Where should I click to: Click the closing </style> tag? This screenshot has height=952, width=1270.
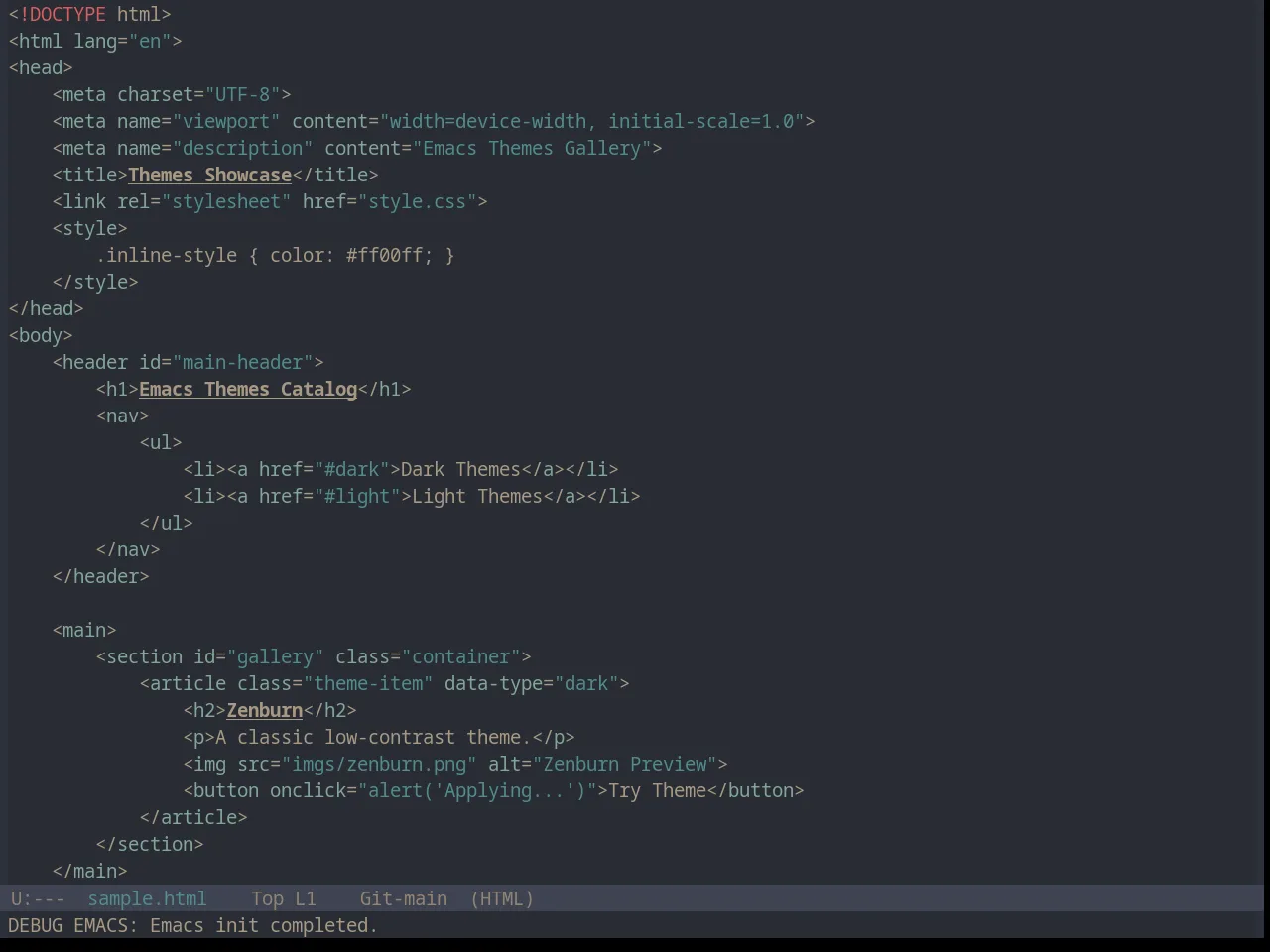(95, 282)
